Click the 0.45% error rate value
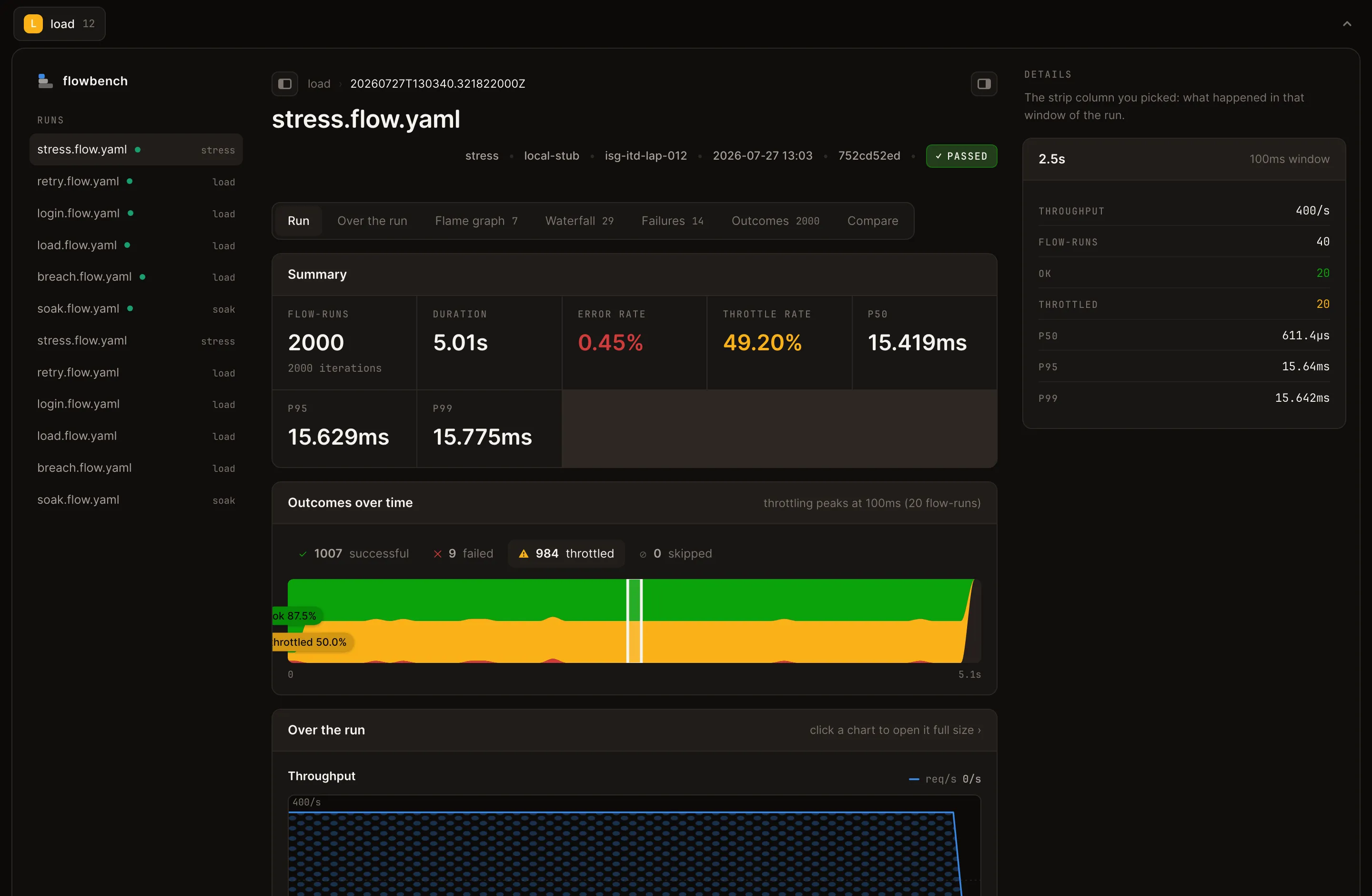 tap(610, 343)
